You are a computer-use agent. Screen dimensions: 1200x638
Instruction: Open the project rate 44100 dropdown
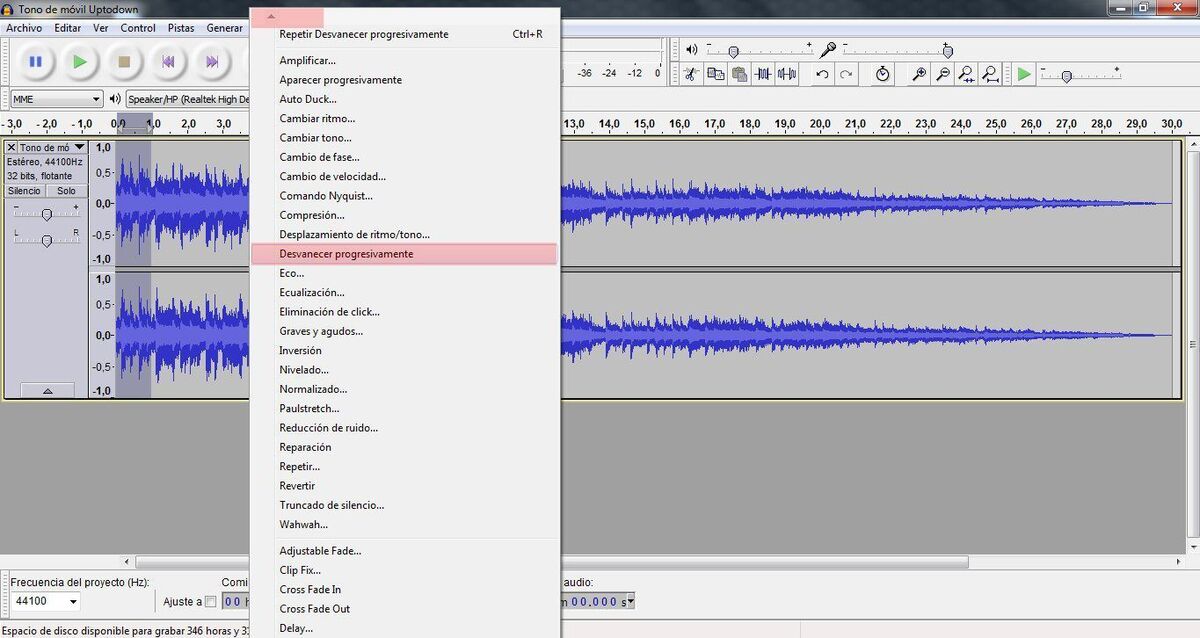46,601
